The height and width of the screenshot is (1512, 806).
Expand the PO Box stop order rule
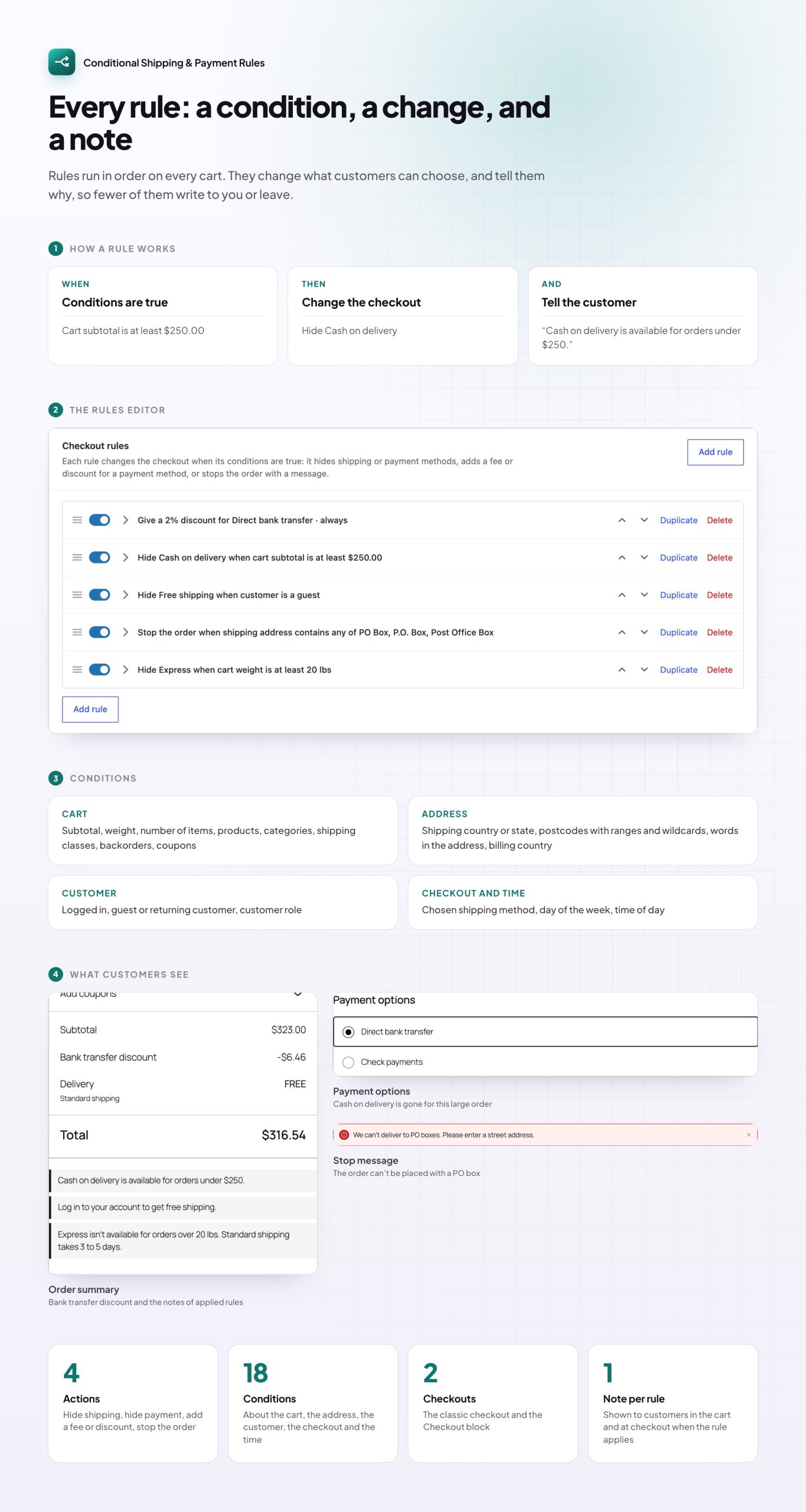(125, 632)
